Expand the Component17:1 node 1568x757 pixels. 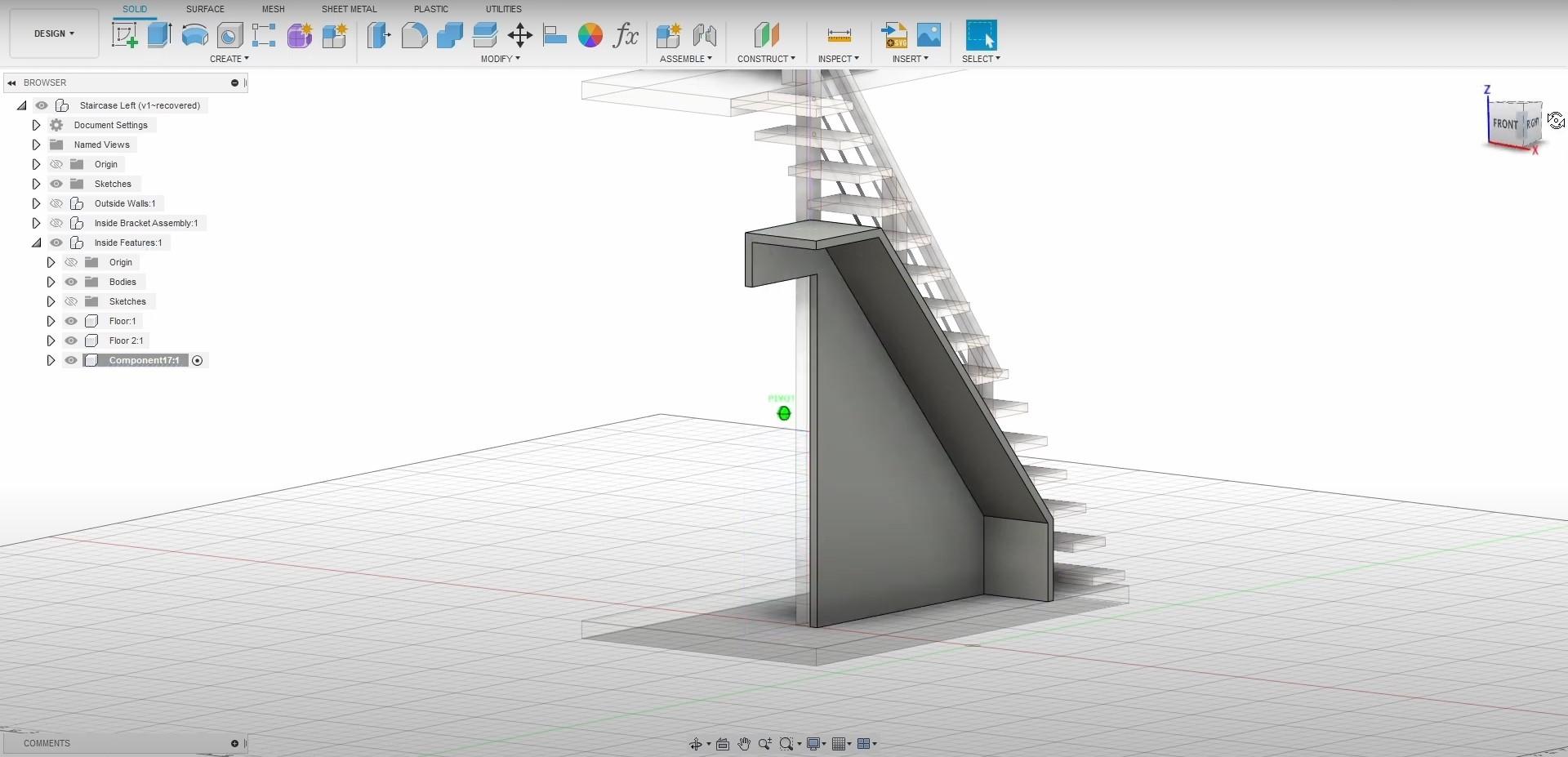(x=51, y=360)
